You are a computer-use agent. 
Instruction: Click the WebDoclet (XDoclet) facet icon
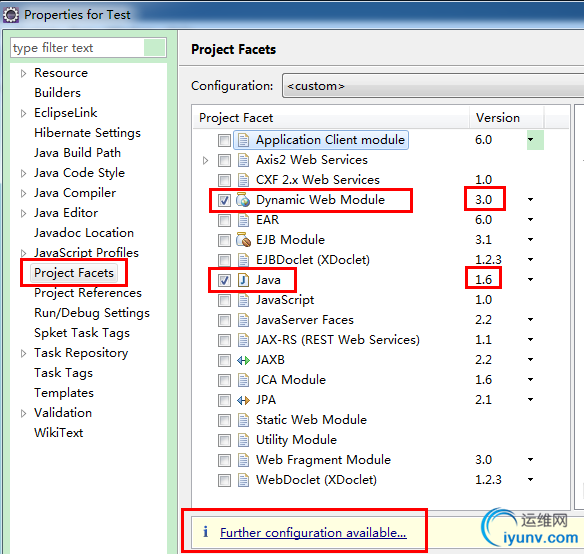(243, 480)
